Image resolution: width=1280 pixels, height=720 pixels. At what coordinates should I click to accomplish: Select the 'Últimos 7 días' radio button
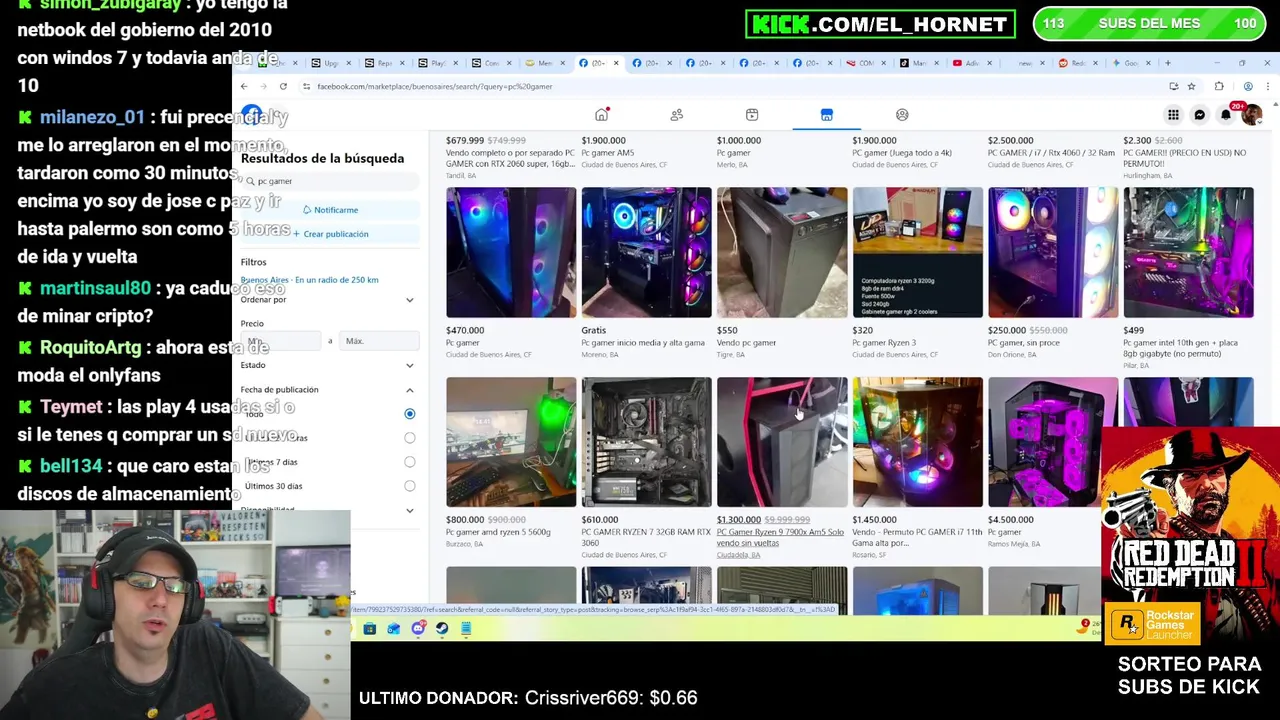(x=409, y=462)
